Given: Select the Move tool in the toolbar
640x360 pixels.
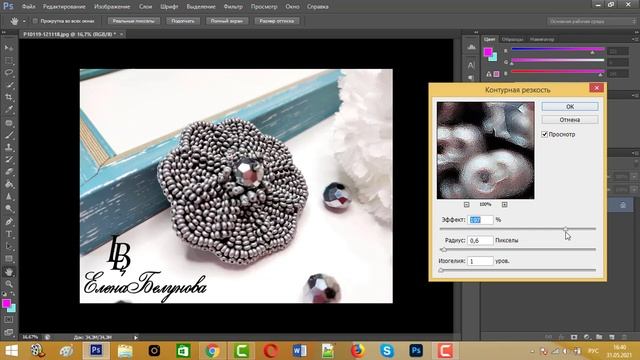Looking at the screenshot, I should [9, 48].
